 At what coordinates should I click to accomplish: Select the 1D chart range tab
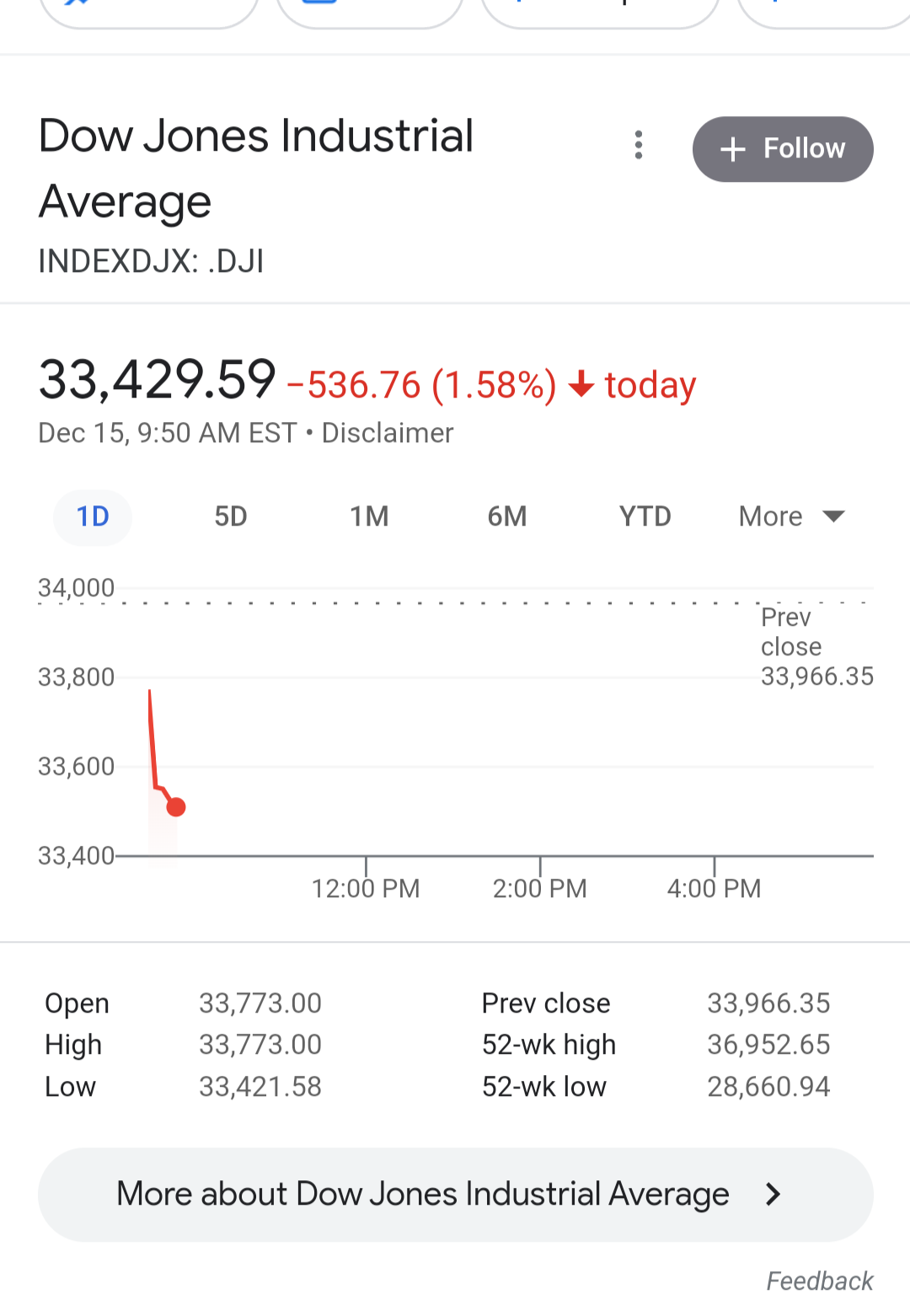pos(93,516)
